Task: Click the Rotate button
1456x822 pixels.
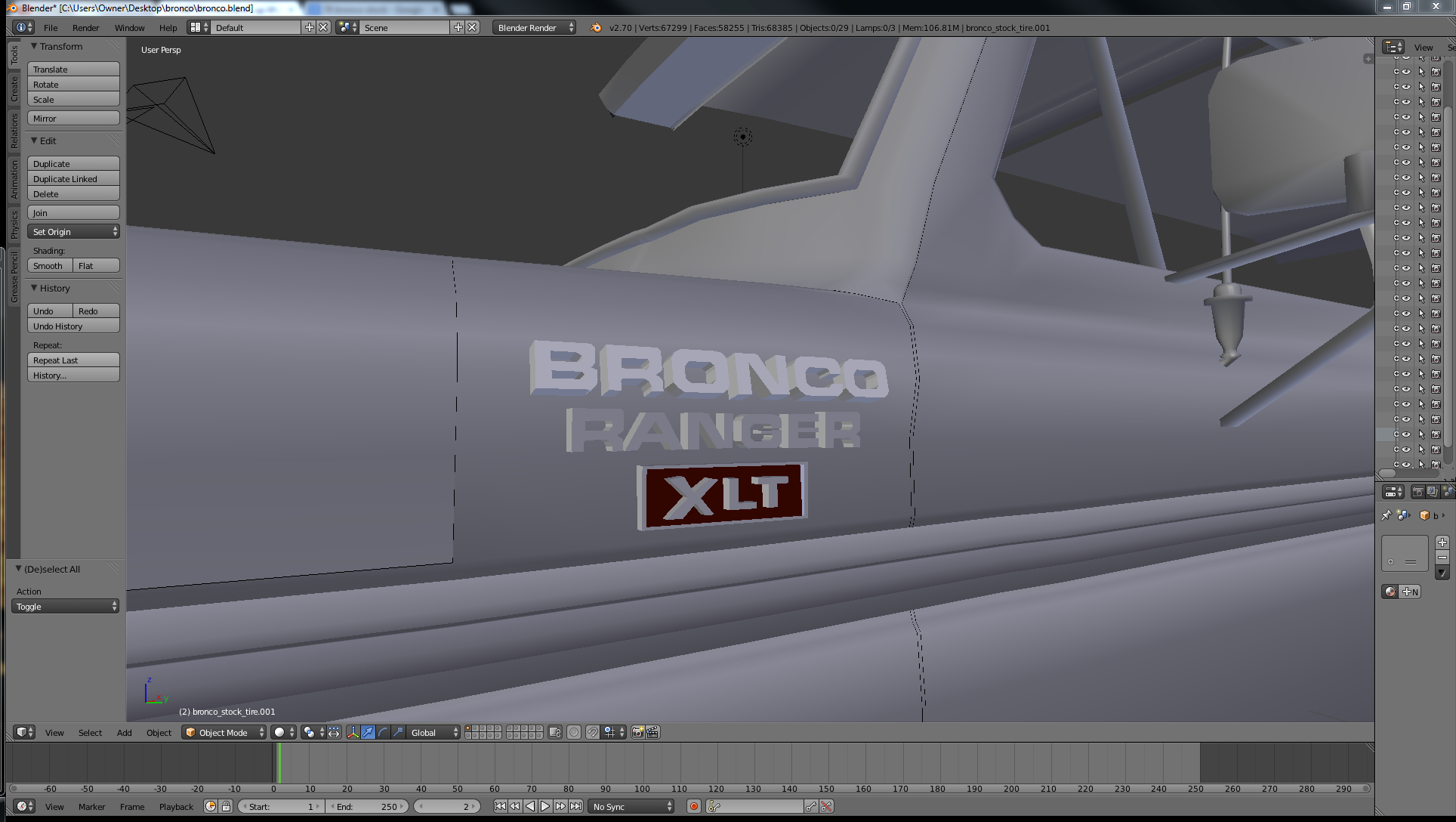Action: click(x=73, y=85)
